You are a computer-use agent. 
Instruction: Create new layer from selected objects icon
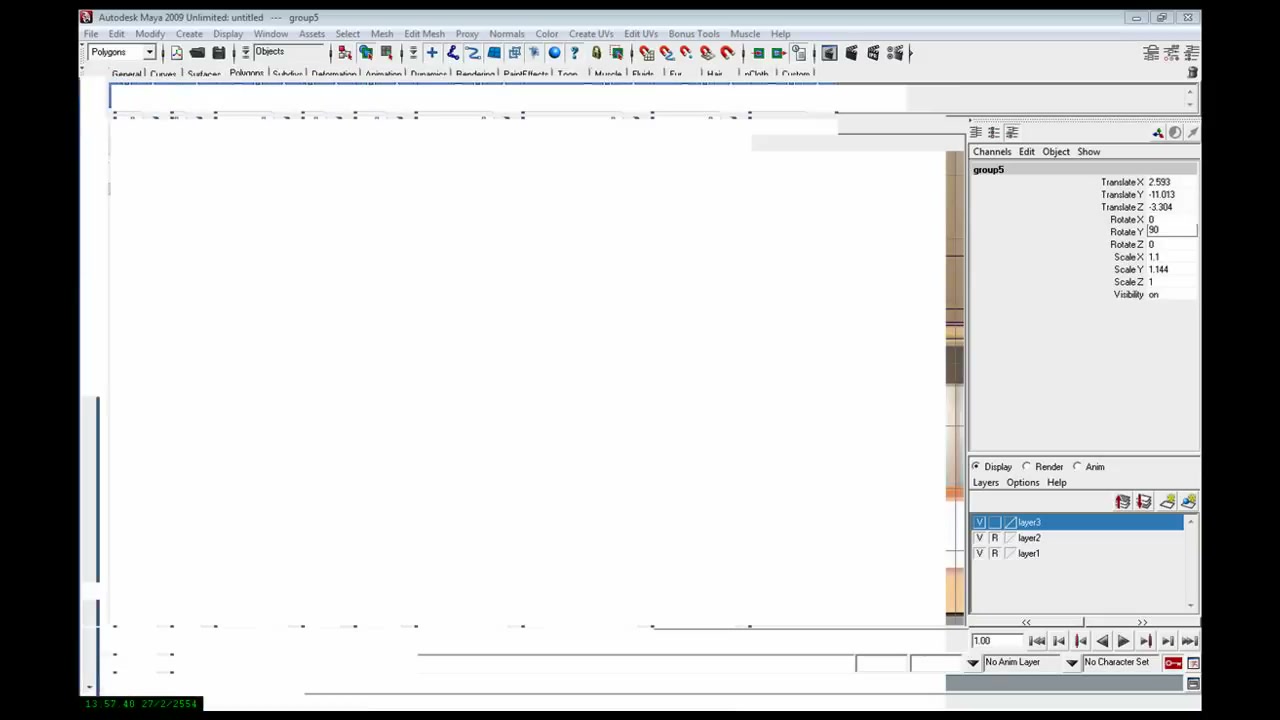click(x=1188, y=502)
